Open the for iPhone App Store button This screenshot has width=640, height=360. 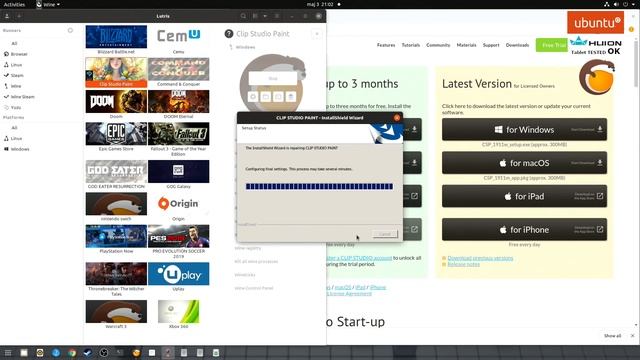(x=524, y=229)
